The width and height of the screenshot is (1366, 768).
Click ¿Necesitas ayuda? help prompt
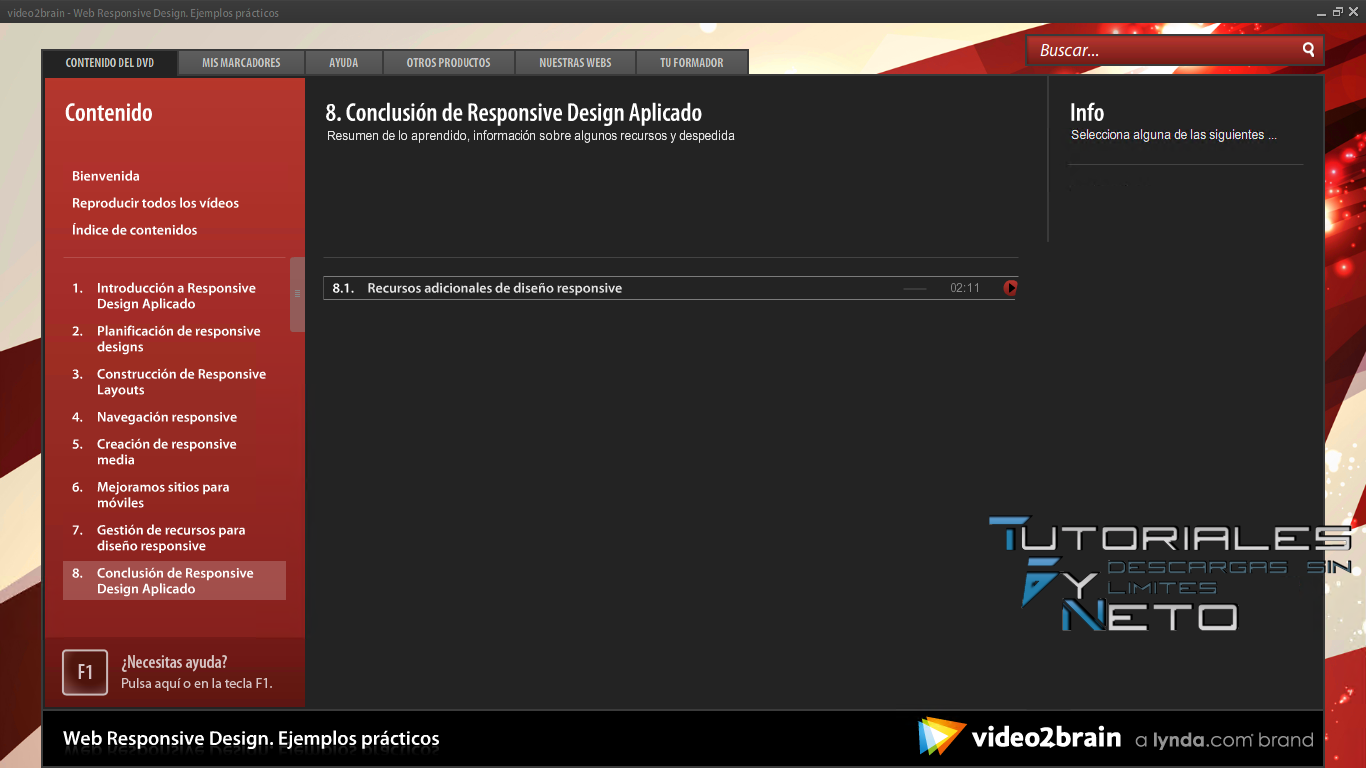[174, 662]
